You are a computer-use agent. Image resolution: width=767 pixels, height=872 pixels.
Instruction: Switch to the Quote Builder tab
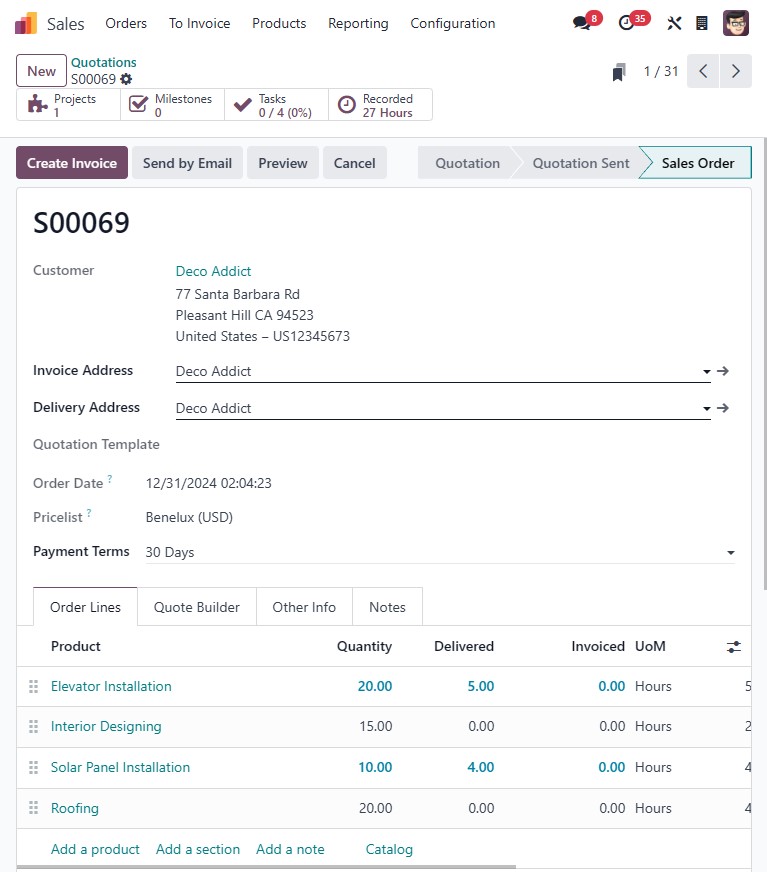(196, 606)
